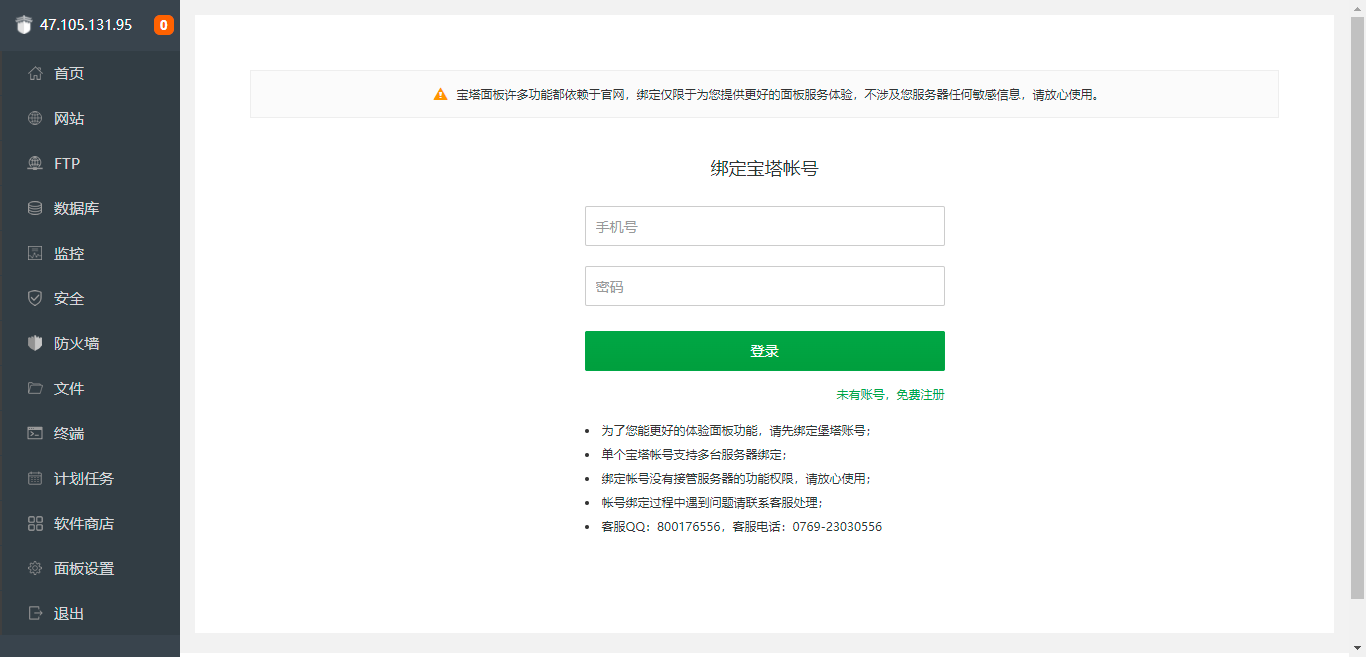The height and width of the screenshot is (657, 1366).
Task: Click the 客服QQ：800176556 line
Action: 742,527
